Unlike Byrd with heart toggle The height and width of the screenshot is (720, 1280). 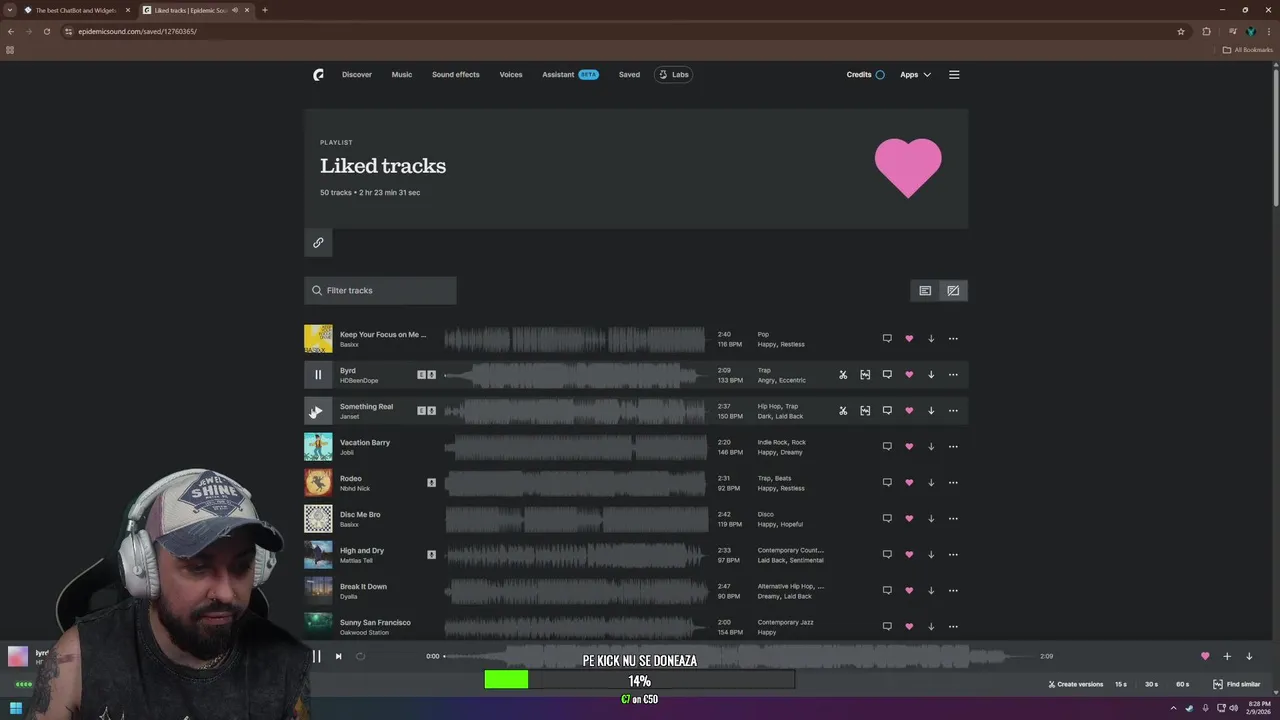click(x=909, y=375)
